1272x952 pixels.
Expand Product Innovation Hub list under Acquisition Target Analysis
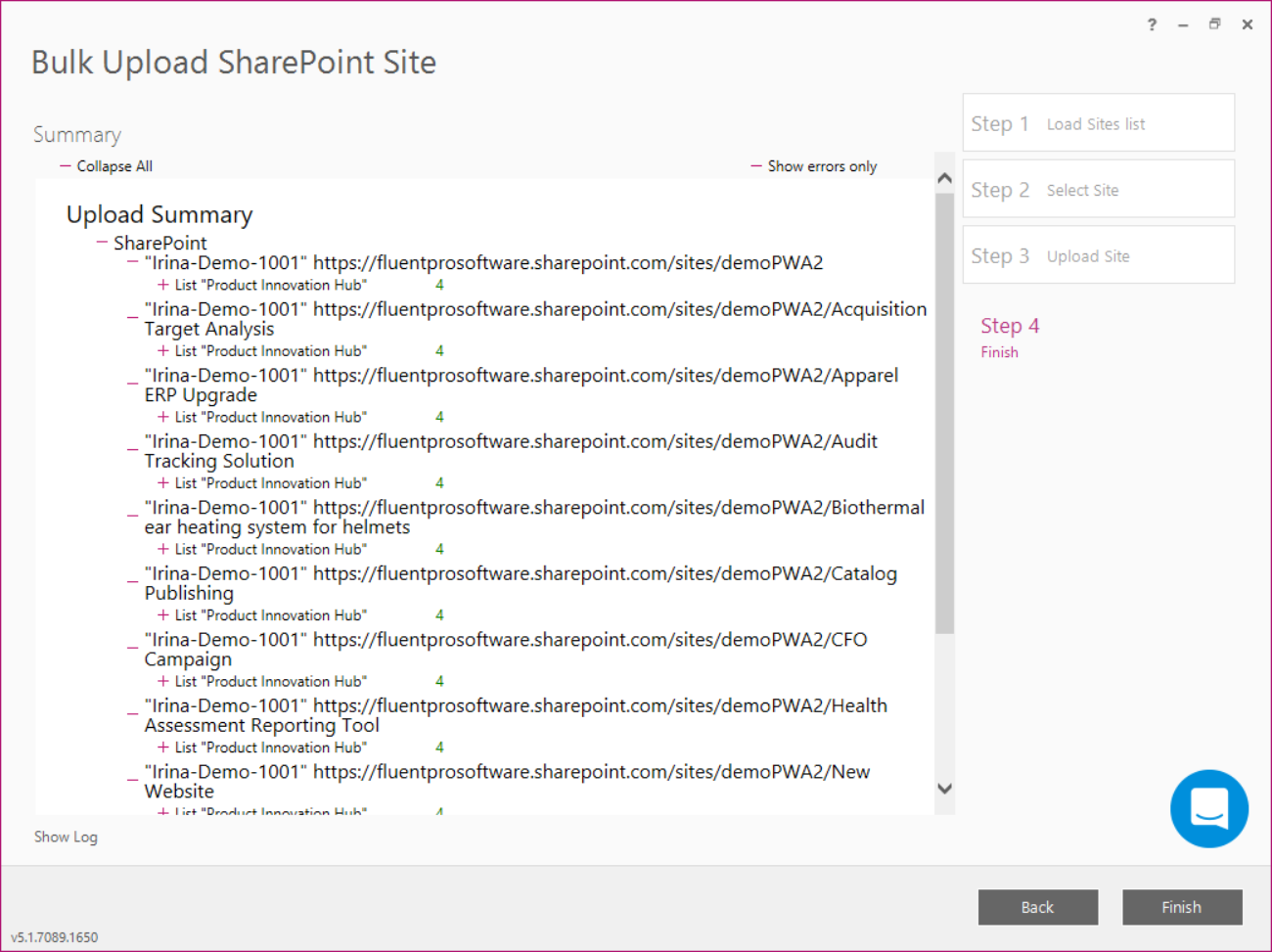click(163, 350)
